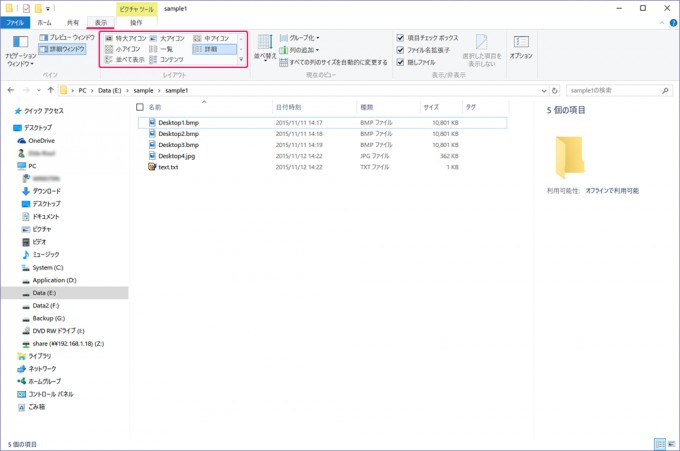This screenshot has height=451, width=680.
Task: Sort by Type (種類) column header
Action: pyautogui.click(x=367, y=107)
